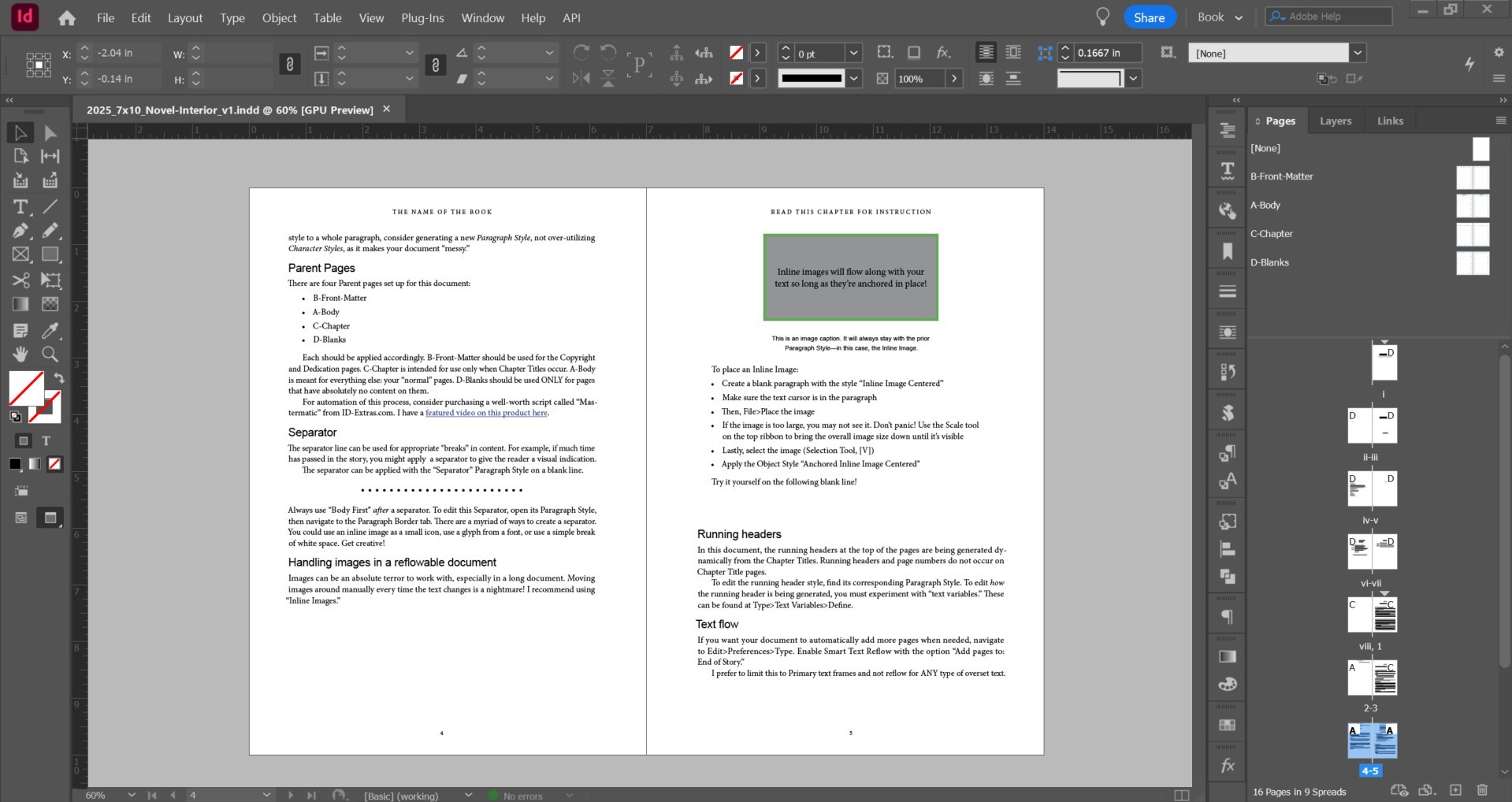Create new page in Pages panel
This screenshot has width=1512, height=802.
click(1455, 790)
